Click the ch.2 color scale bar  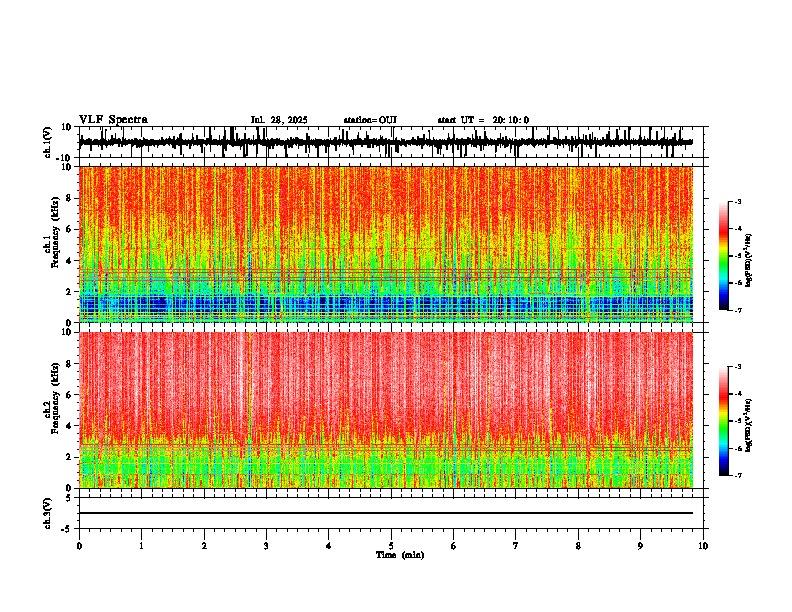pos(724,421)
